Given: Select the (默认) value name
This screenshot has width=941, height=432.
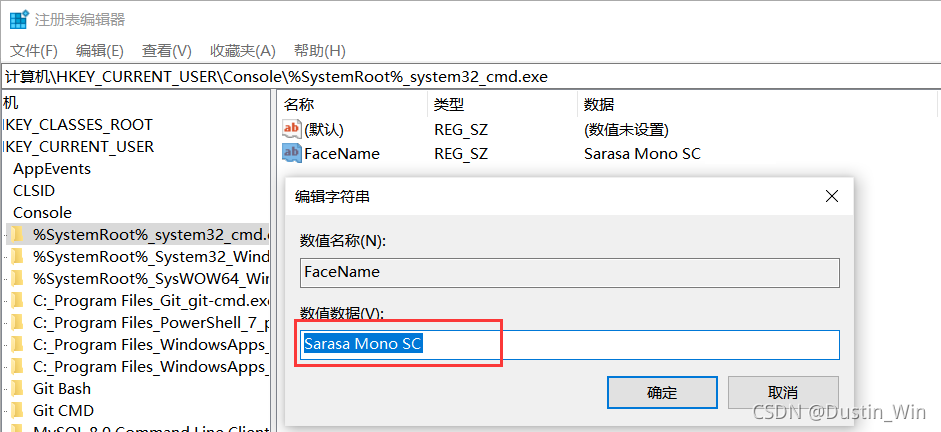Looking at the screenshot, I should tap(324, 130).
